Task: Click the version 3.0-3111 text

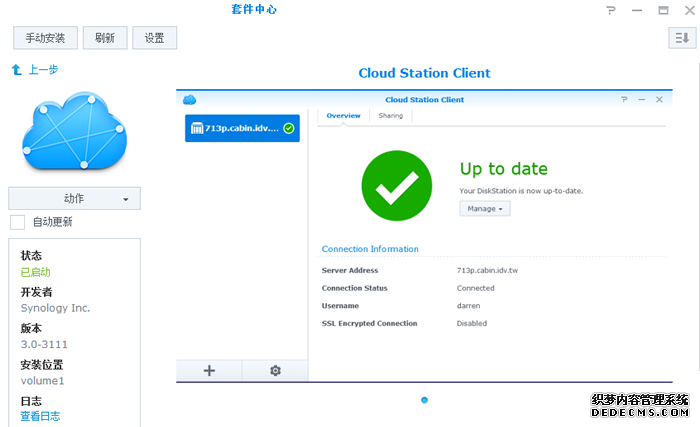Action: click(x=44, y=344)
